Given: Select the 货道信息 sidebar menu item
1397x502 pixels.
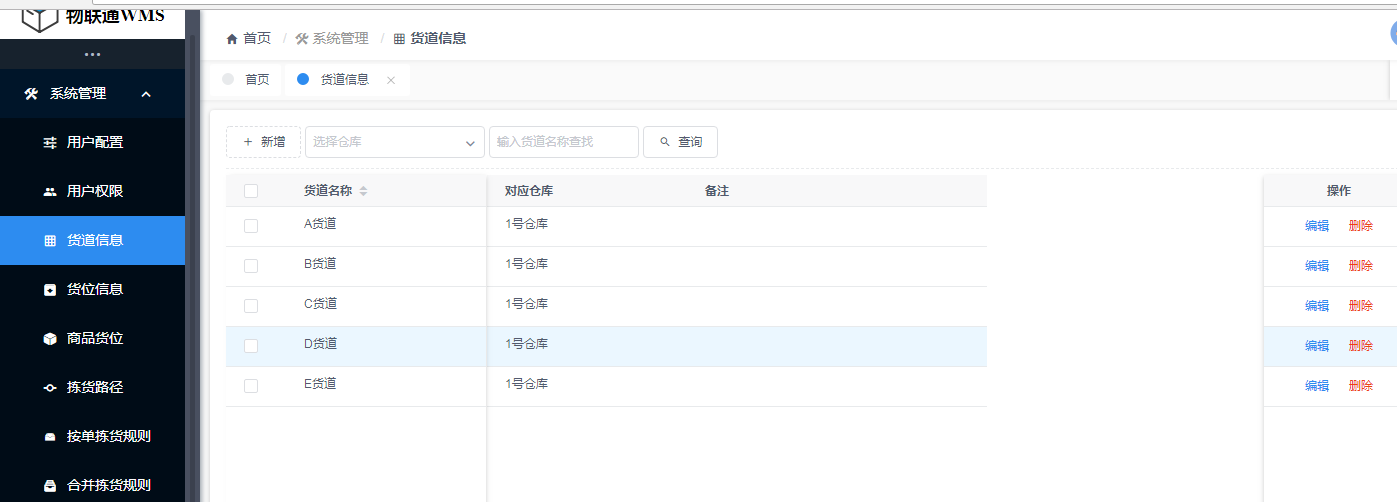Looking at the screenshot, I should pos(92,241).
